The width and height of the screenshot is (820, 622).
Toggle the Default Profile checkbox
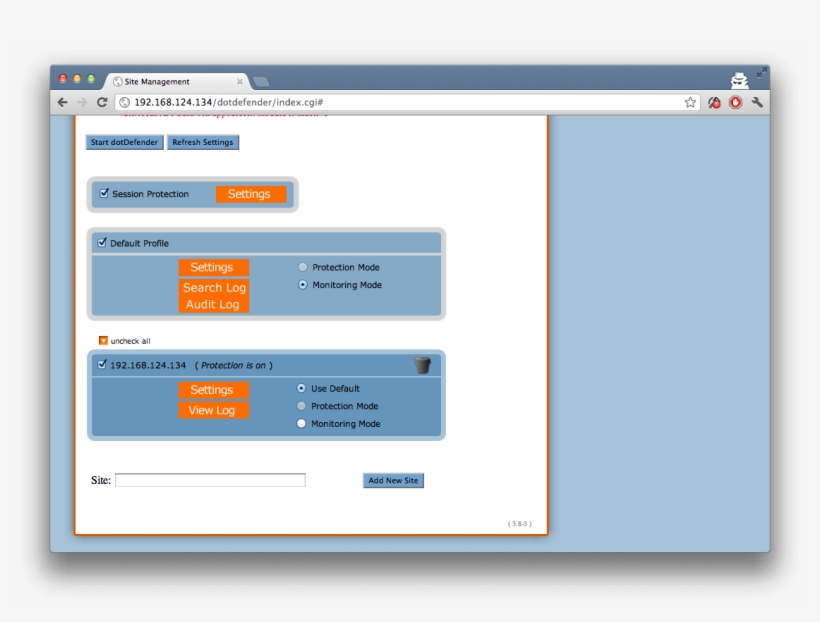coord(102,242)
